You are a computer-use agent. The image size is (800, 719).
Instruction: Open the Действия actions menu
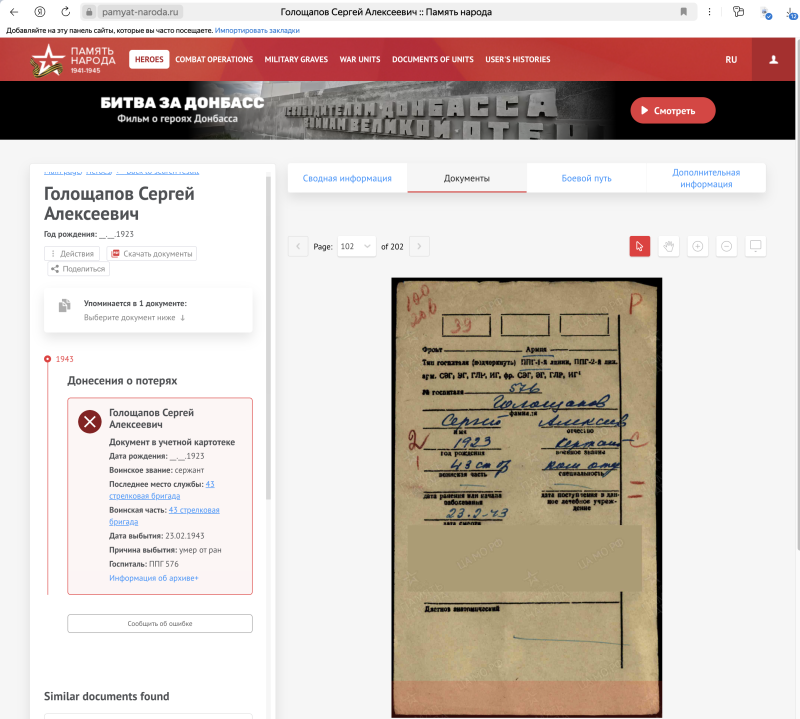[72, 254]
